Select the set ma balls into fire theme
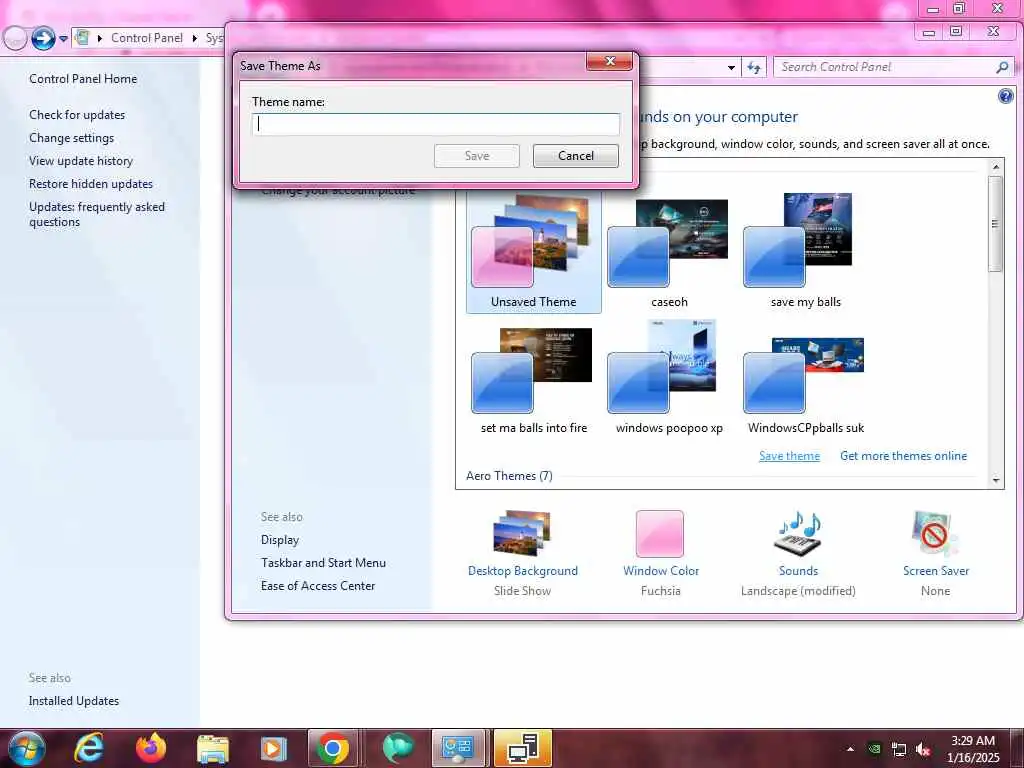1024x768 pixels. click(533, 377)
